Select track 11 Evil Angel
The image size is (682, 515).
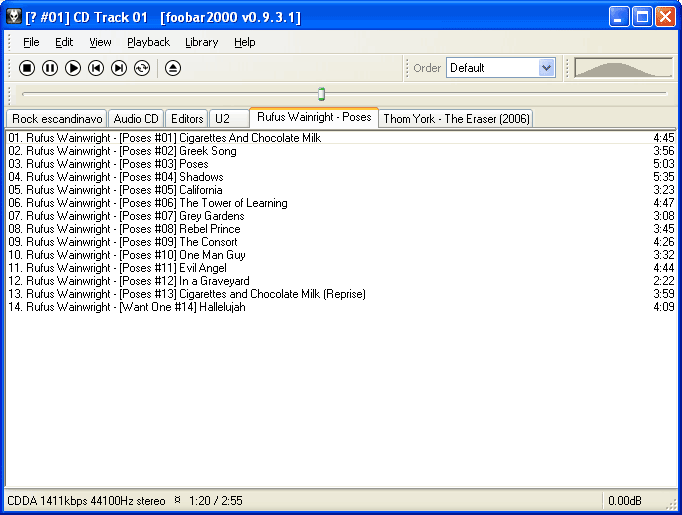(x=341, y=268)
